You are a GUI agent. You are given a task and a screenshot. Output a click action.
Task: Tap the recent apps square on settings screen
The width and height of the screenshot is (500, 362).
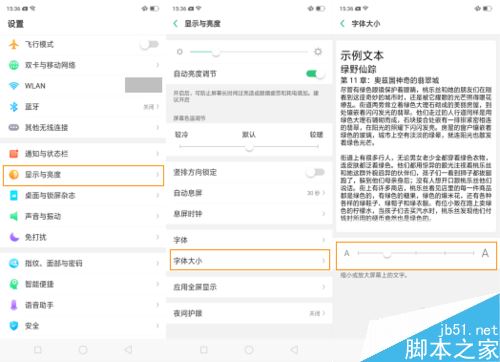point(38,350)
